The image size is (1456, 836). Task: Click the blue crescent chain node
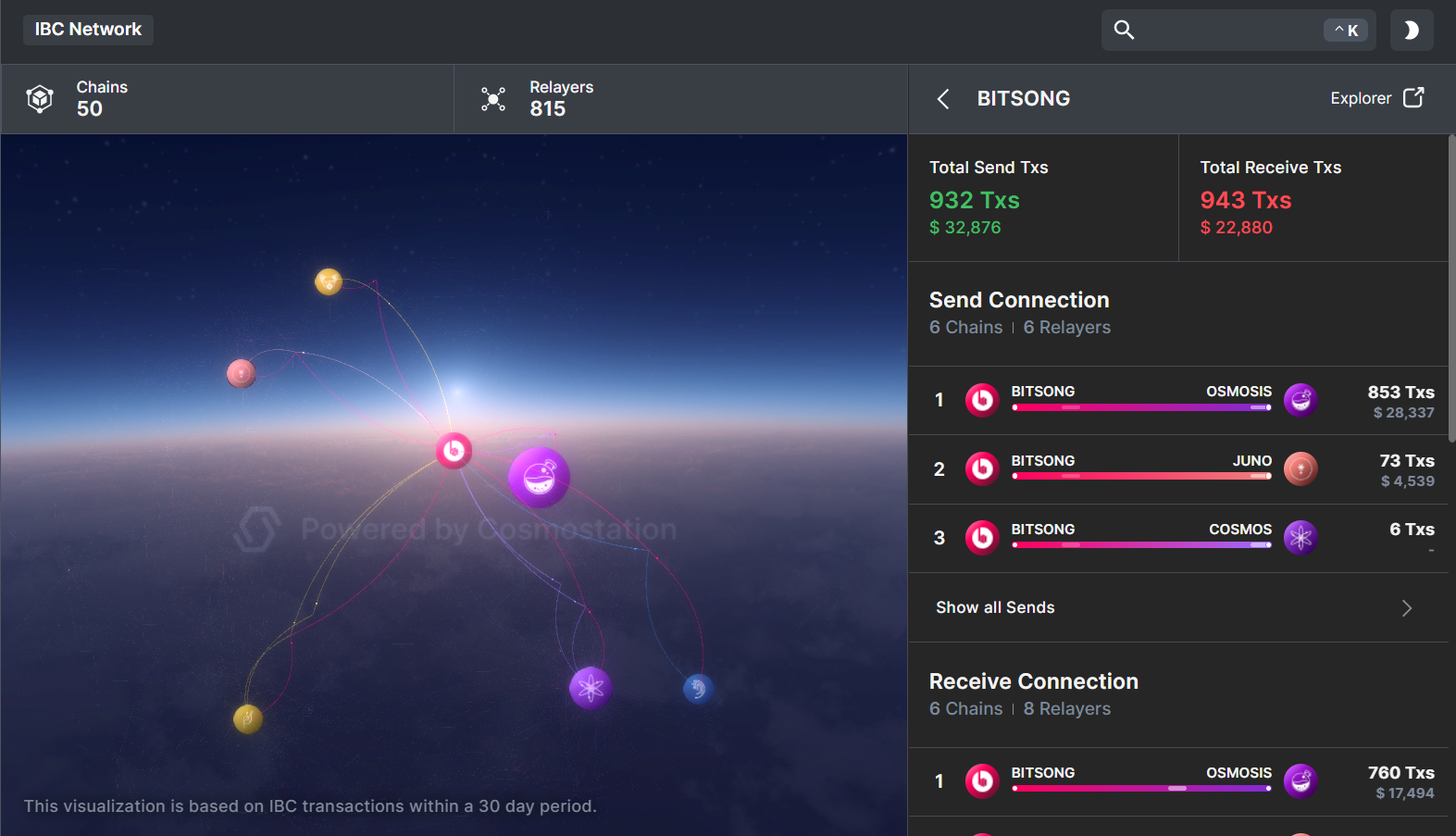698,689
